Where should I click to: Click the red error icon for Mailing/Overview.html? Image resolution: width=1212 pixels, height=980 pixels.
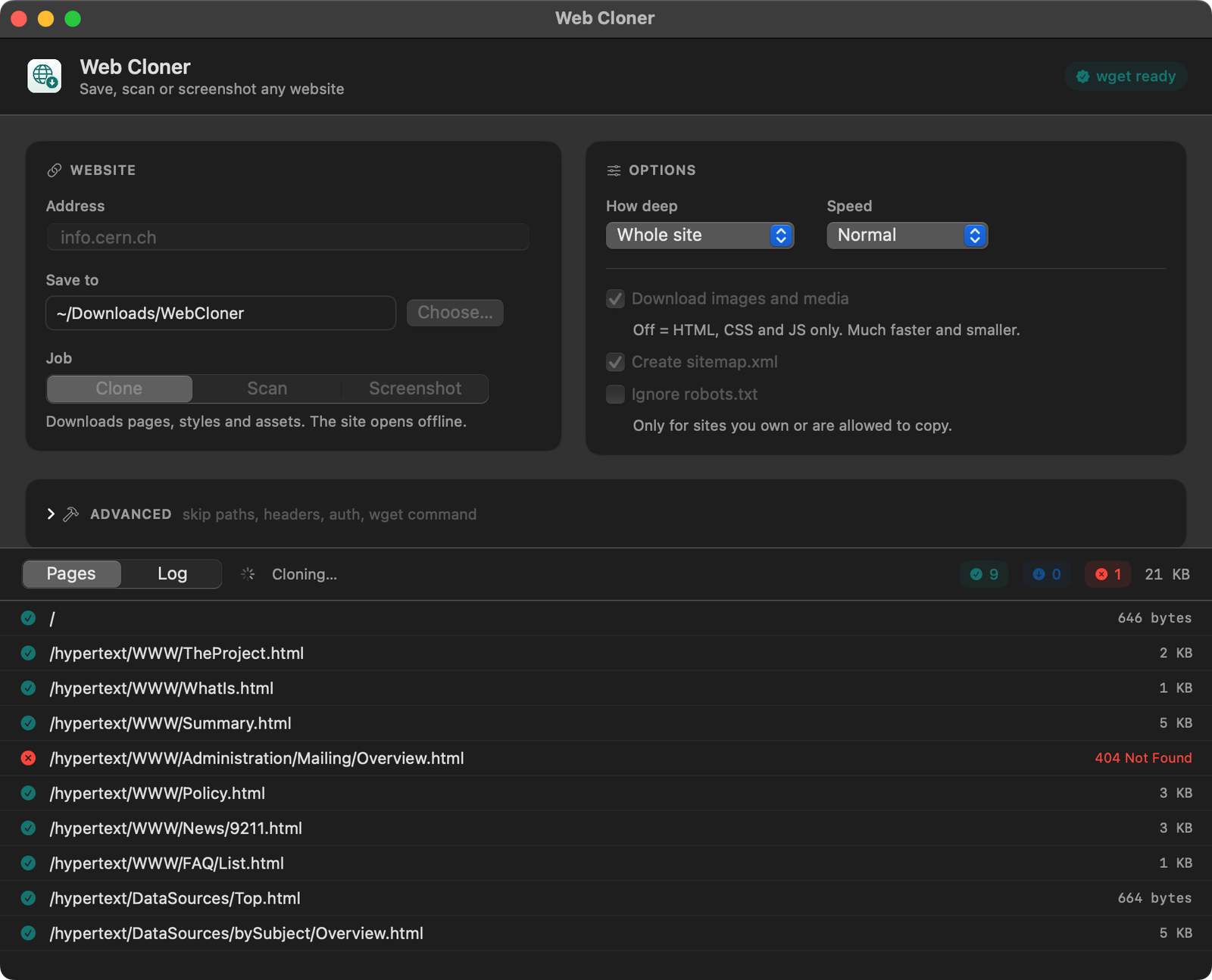point(28,758)
